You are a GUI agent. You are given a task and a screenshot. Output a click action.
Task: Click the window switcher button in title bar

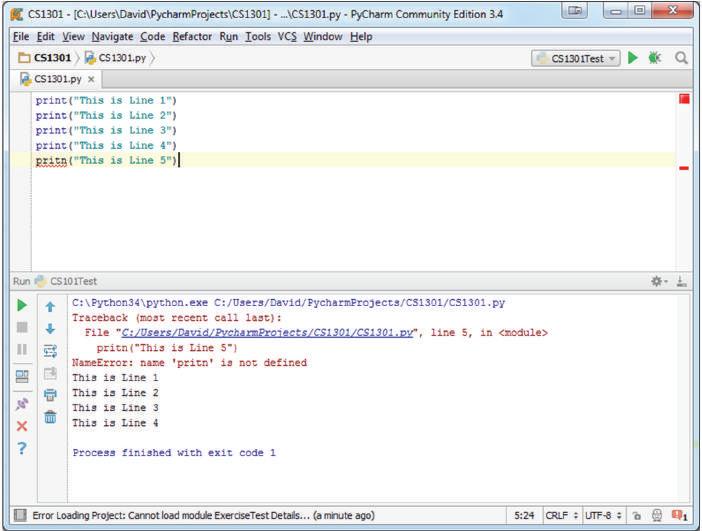(575, 10)
